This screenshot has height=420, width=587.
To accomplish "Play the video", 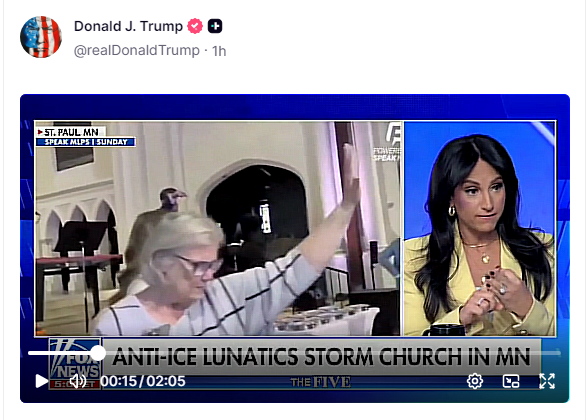I will pyautogui.click(x=41, y=381).
